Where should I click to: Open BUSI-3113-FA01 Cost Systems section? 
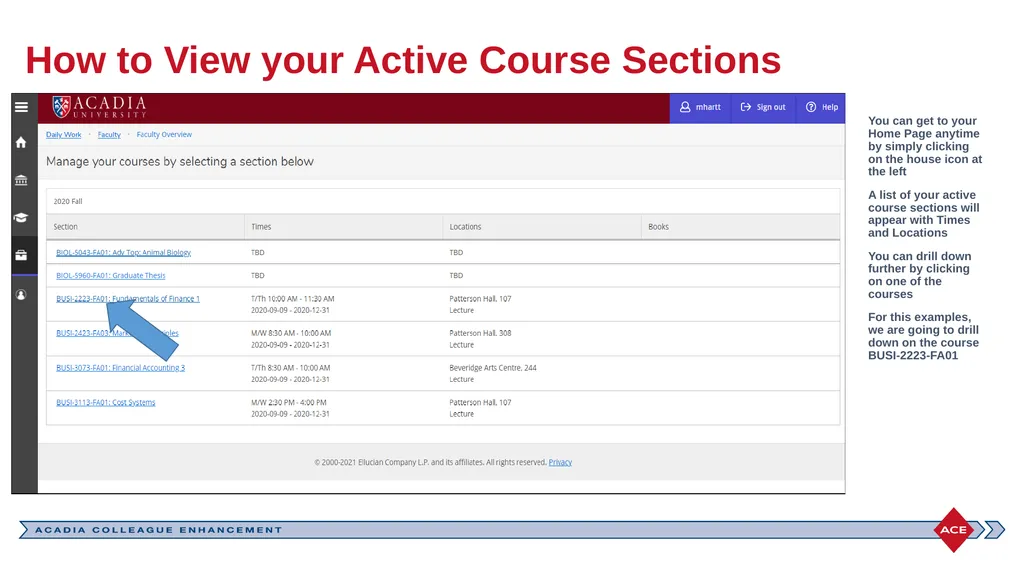pos(105,402)
